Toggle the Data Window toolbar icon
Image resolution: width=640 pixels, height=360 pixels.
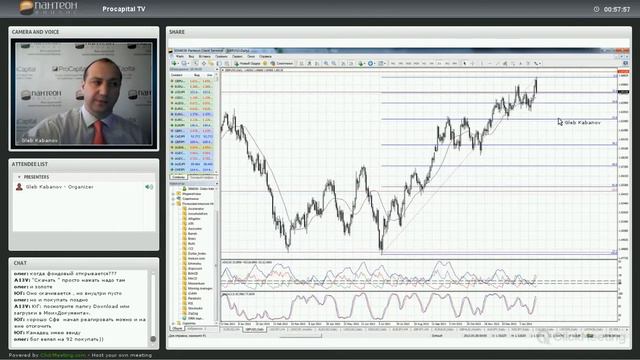204,63
